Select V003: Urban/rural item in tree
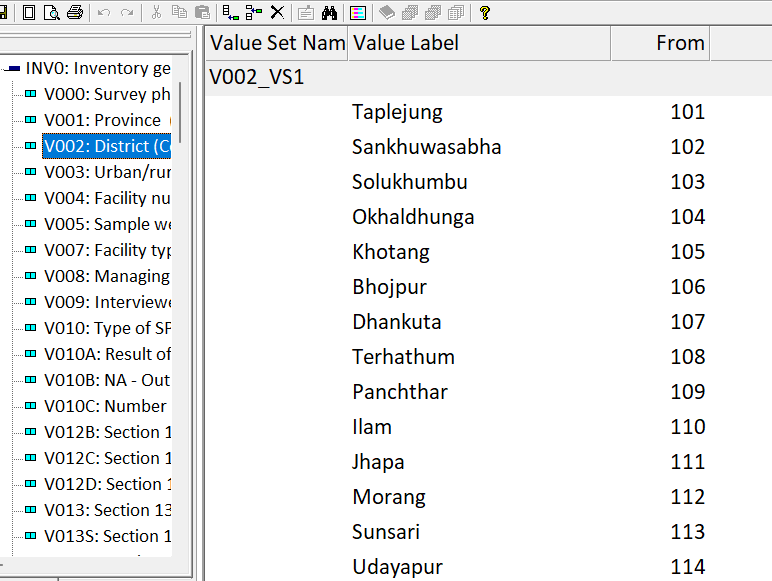Image resolution: width=772 pixels, height=581 pixels. coord(107,172)
